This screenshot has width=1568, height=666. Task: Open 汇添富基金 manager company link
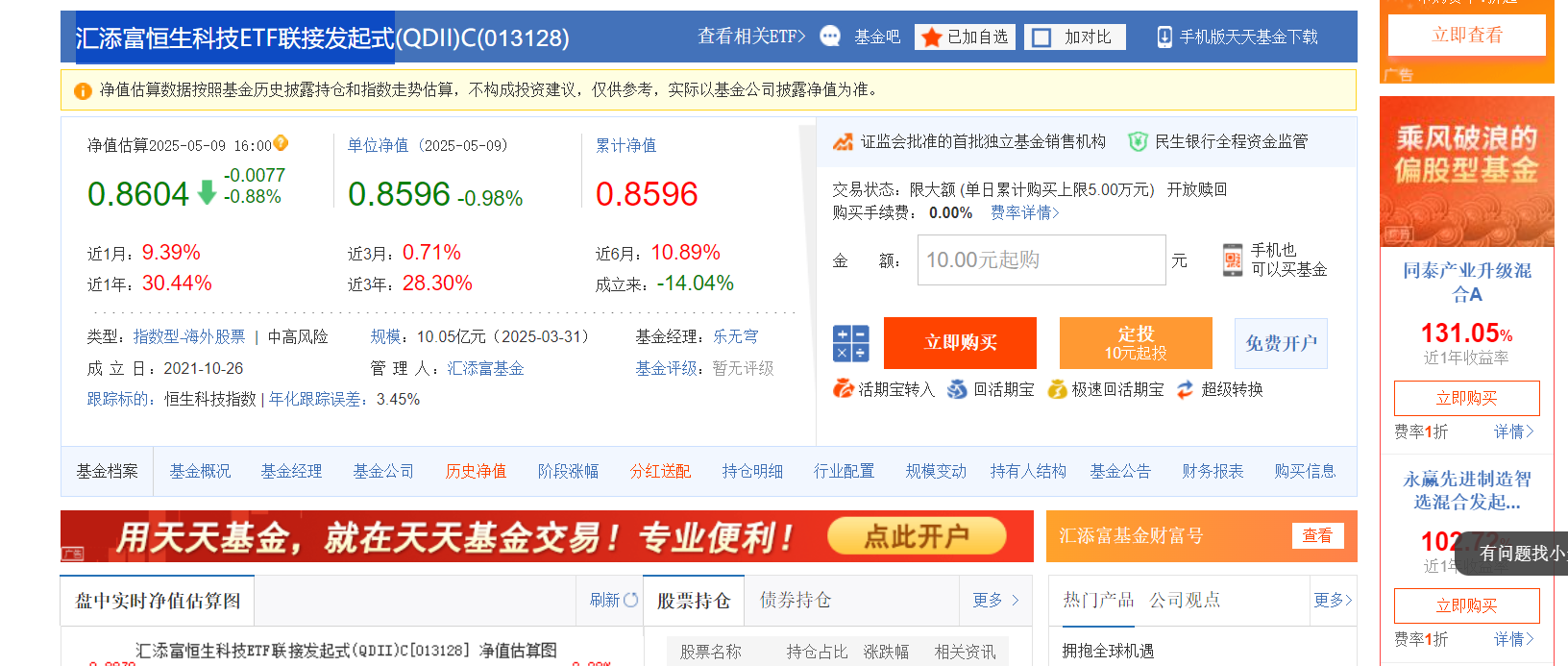click(x=485, y=368)
